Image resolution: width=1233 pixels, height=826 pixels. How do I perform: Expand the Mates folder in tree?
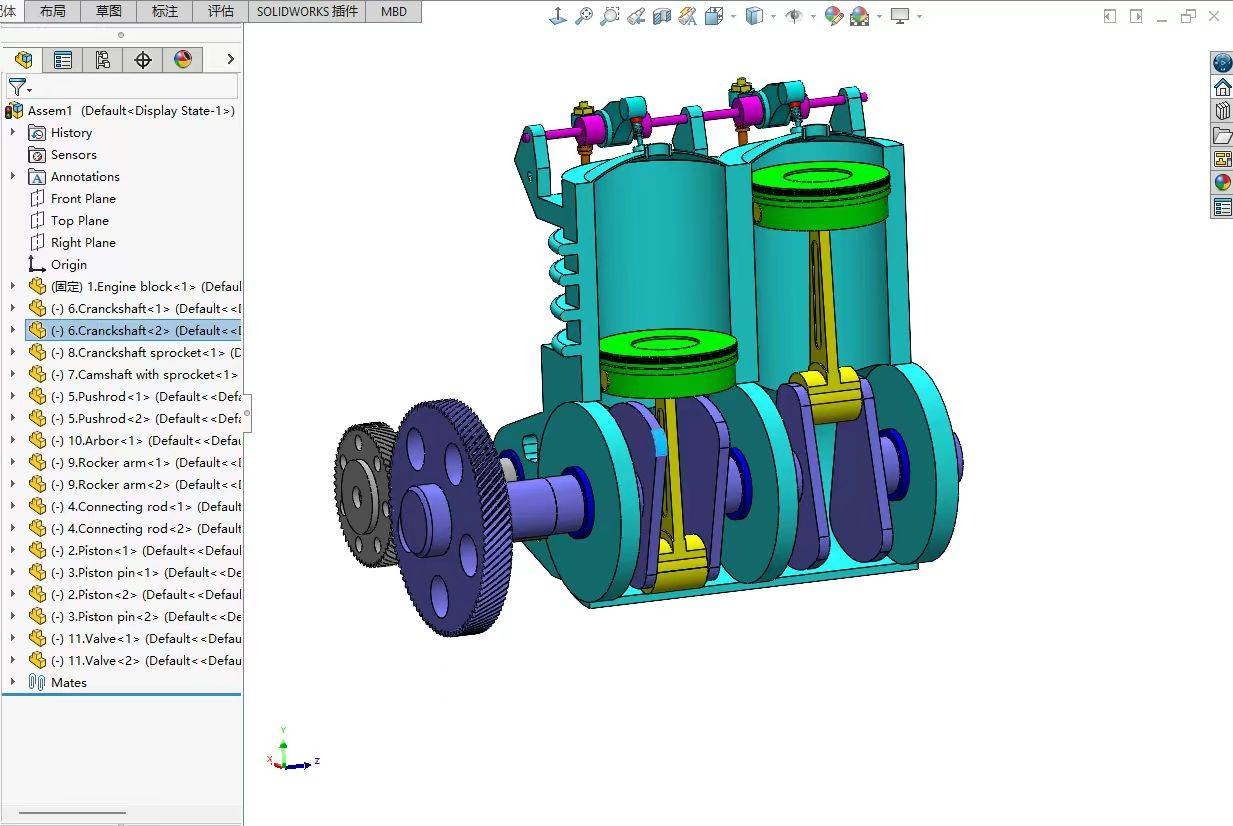click(13, 682)
